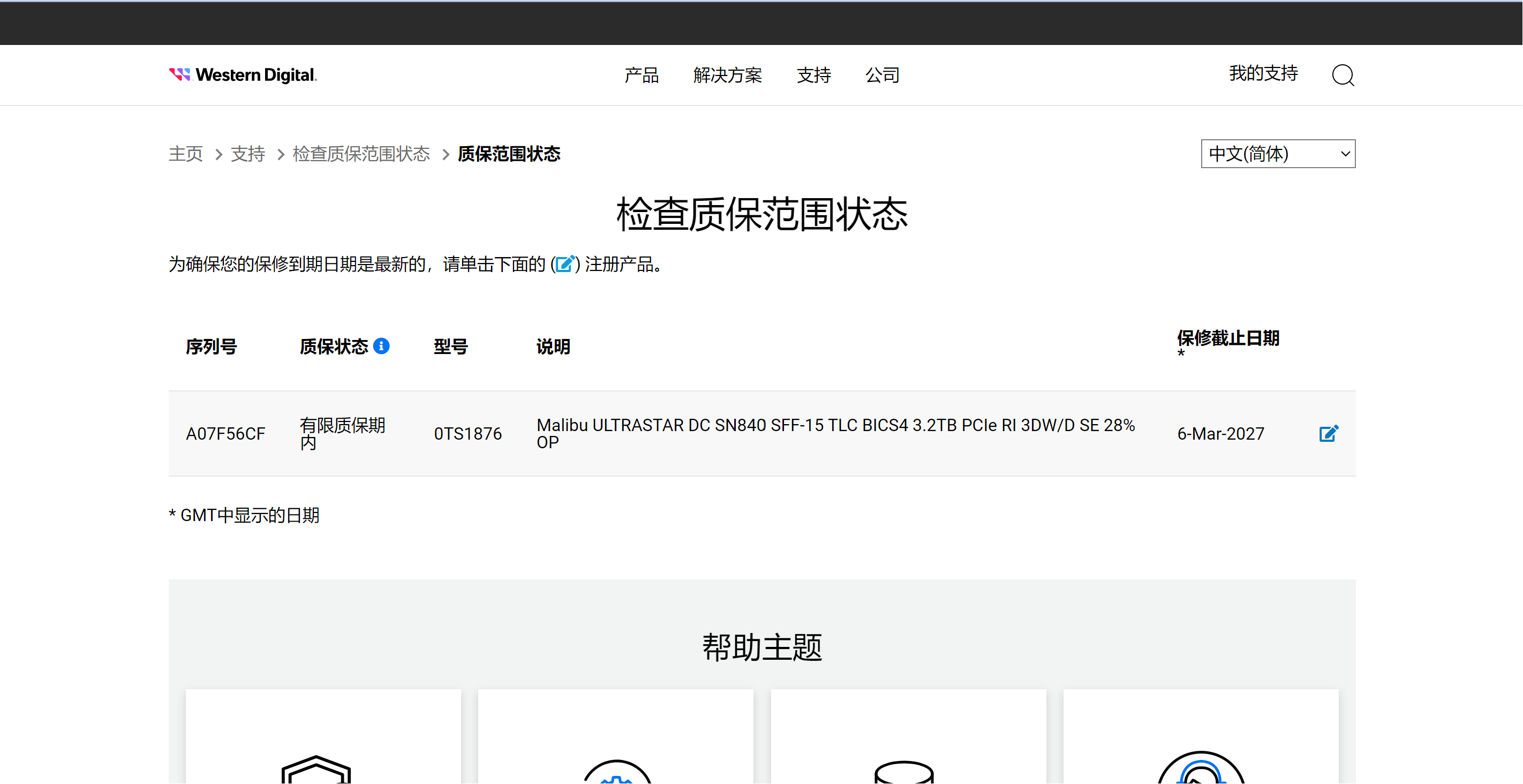This screenshot has width=1523, height=784.
Task: Click the bold 质保范围状态 breadcrumb
Action: tap(509, 154)
